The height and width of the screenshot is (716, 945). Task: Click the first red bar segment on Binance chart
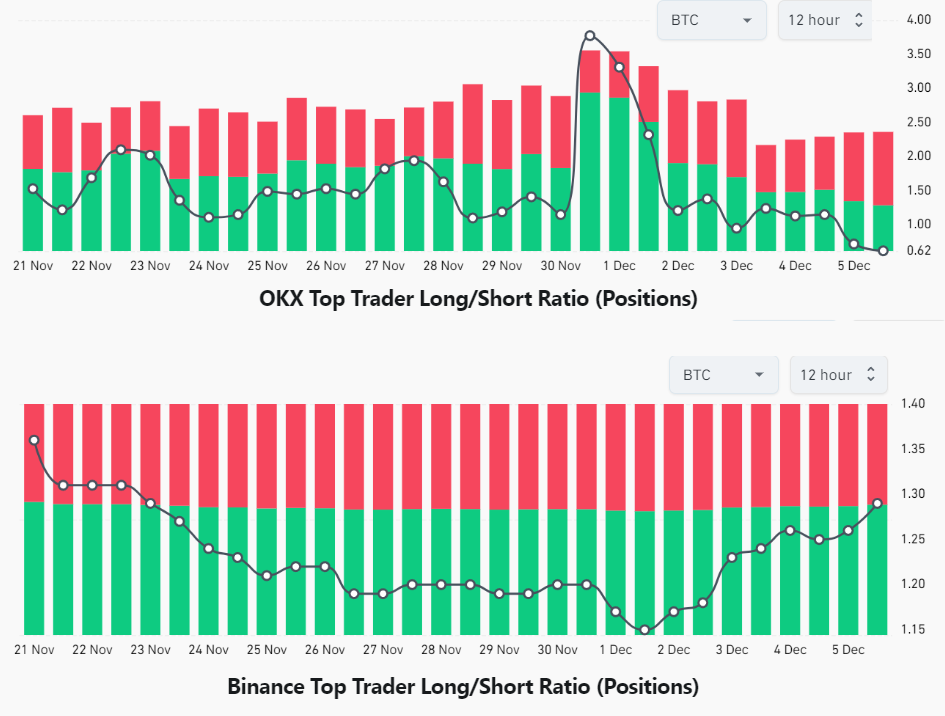34,453
